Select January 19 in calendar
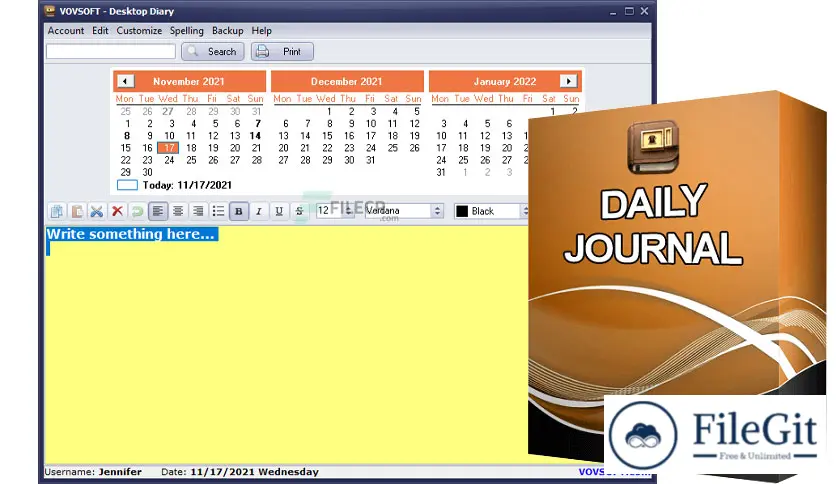This screenshot has height=484, width=836. (x=485, y=148)
